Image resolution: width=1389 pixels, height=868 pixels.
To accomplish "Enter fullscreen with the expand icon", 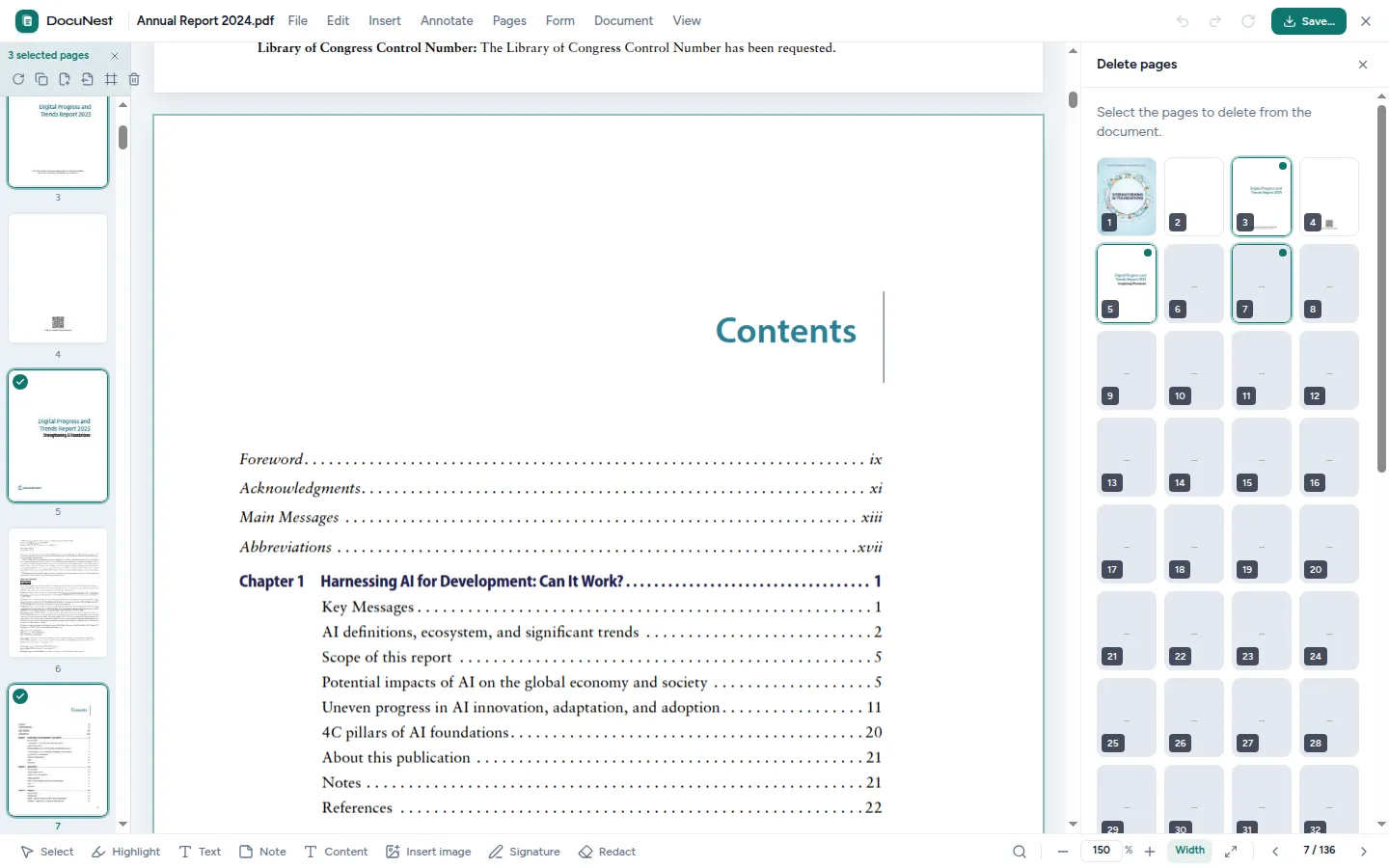I will click(x=1231, y=852).
